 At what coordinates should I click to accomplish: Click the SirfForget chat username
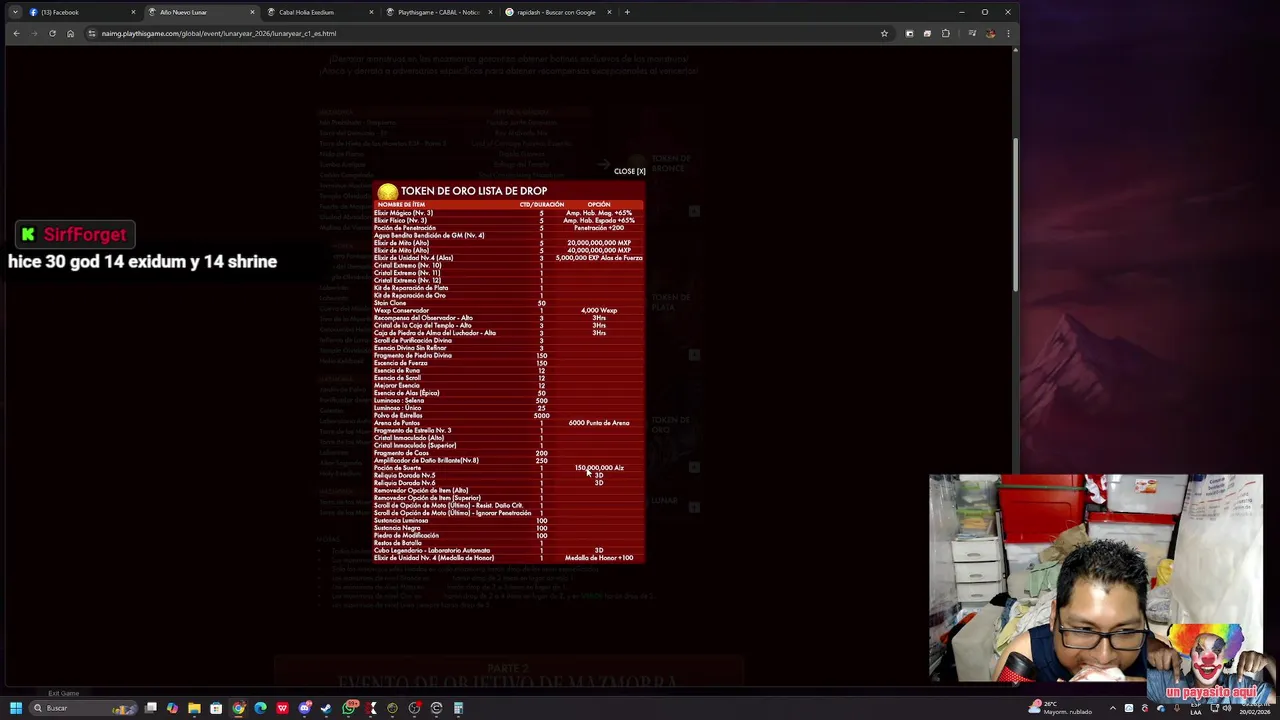(85, 234)
